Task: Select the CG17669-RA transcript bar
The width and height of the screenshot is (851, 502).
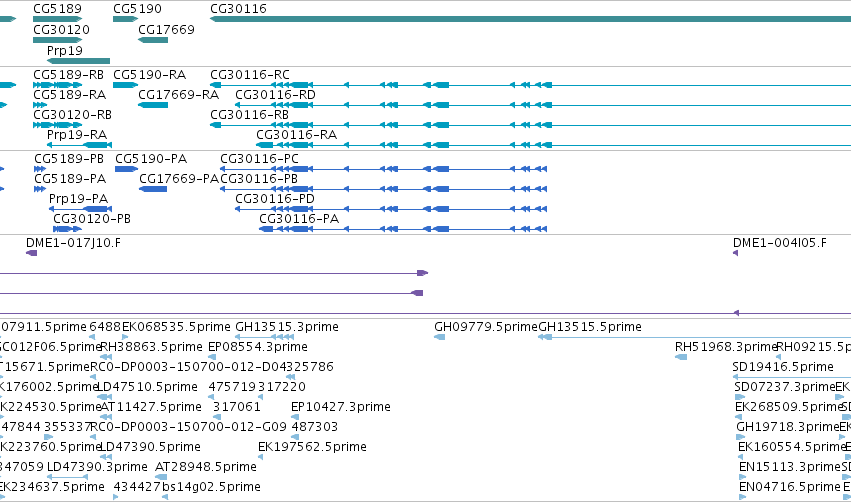Action: pos(153,105)
